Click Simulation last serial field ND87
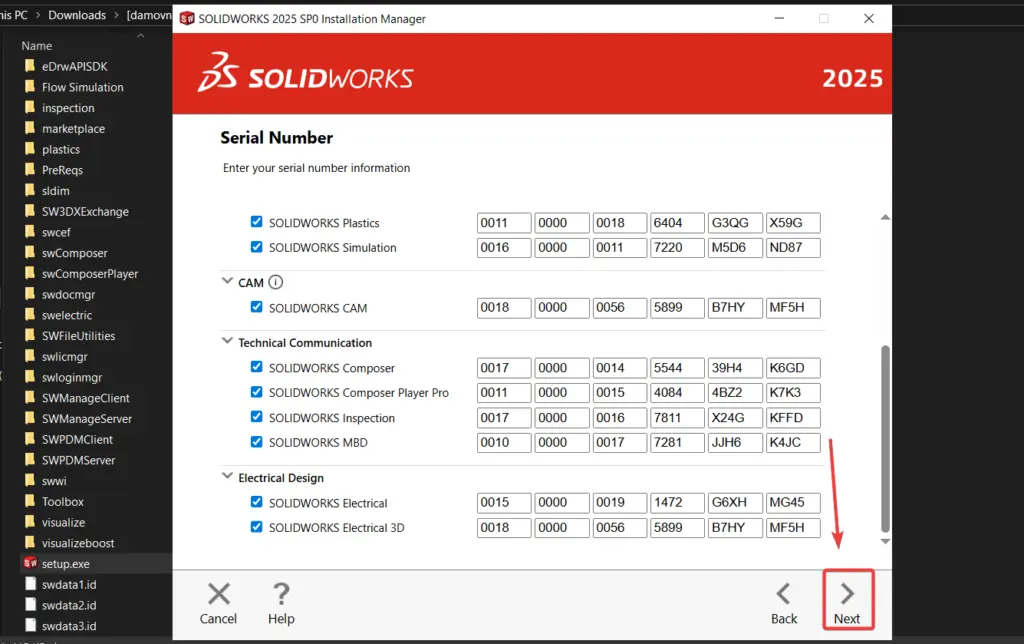 click(793, 248)
